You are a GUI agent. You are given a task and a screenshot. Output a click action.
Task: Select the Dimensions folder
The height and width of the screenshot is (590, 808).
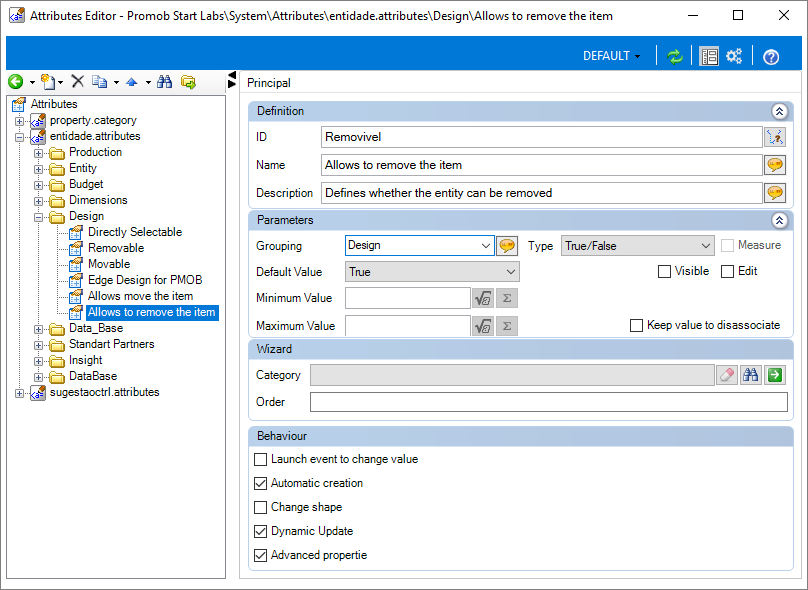click(98, 200)
